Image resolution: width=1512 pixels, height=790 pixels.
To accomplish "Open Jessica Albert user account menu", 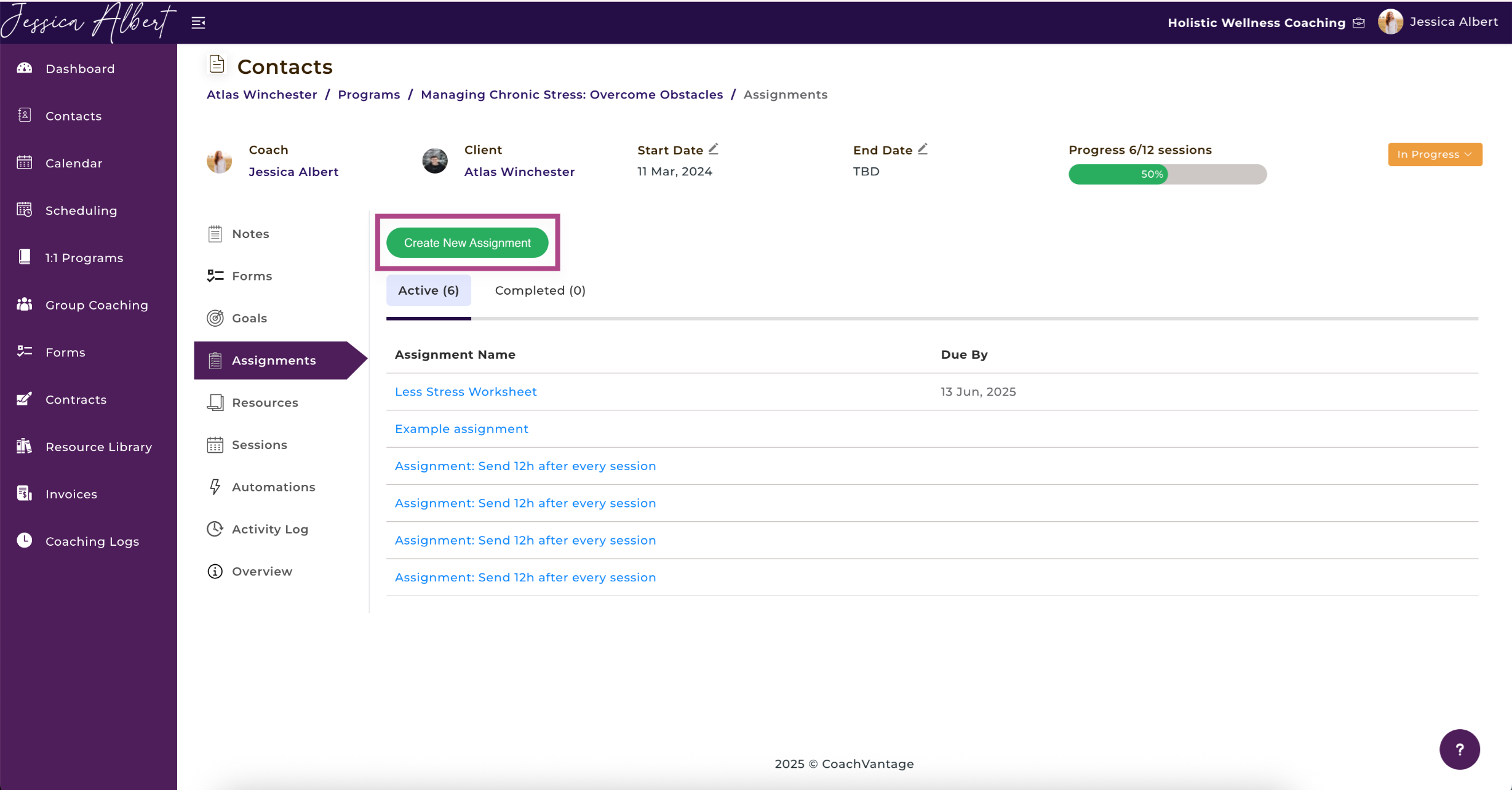I will point(1438,22).
